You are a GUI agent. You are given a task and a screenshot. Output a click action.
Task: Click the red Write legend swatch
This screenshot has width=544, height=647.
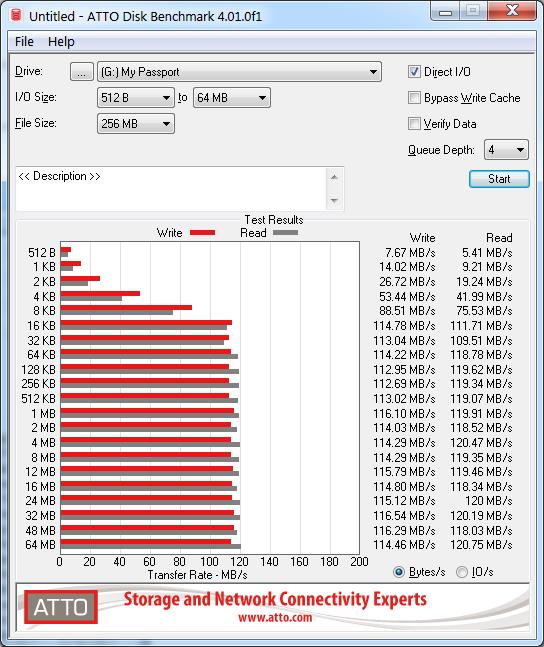click(202, 233)
